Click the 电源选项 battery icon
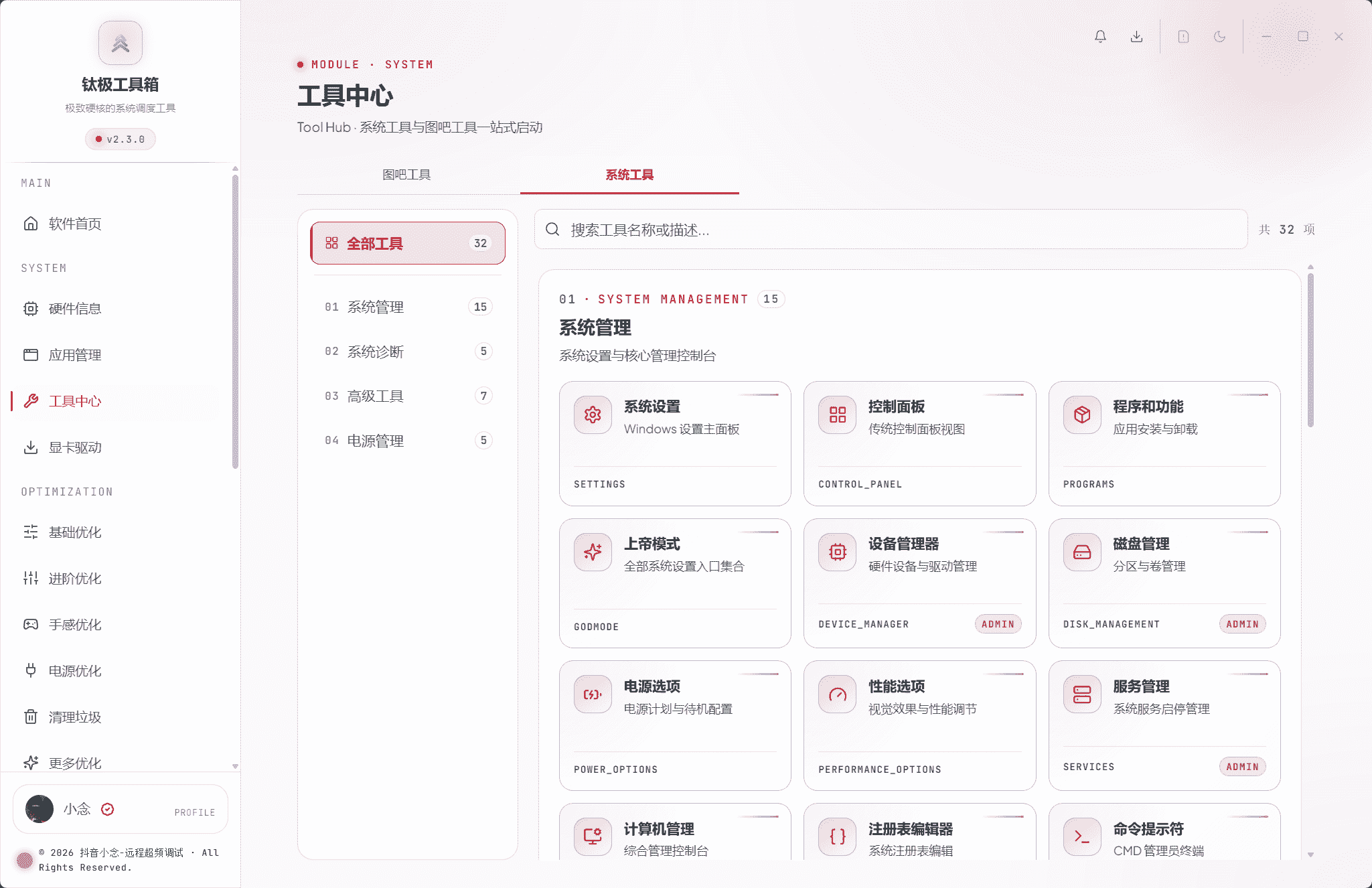The width and height of the screenshot is (1372, 888). (x=593, y=694)
